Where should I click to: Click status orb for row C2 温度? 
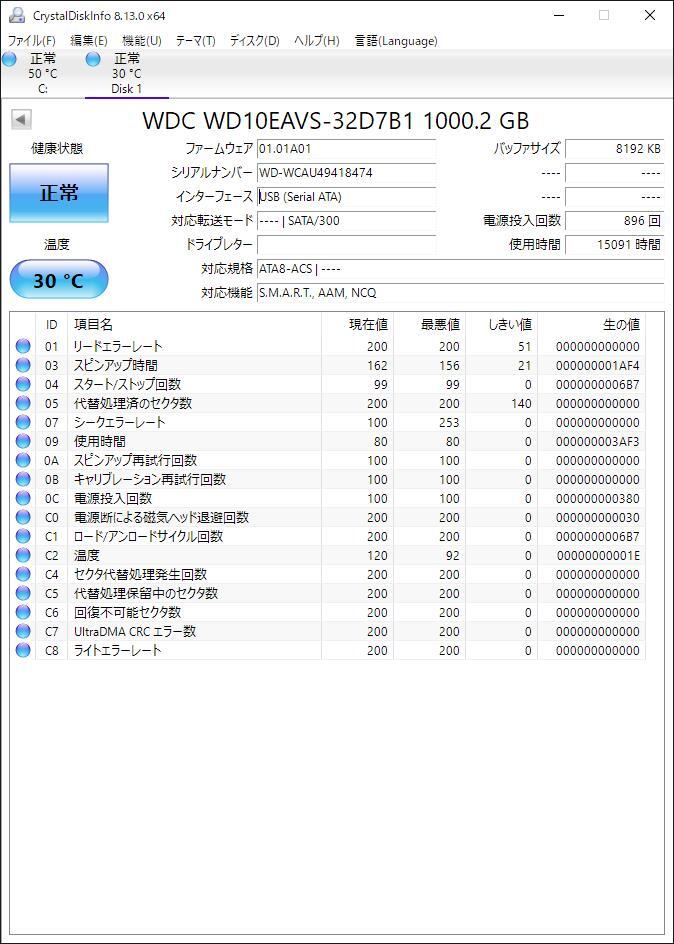click(x=23, y=555)
